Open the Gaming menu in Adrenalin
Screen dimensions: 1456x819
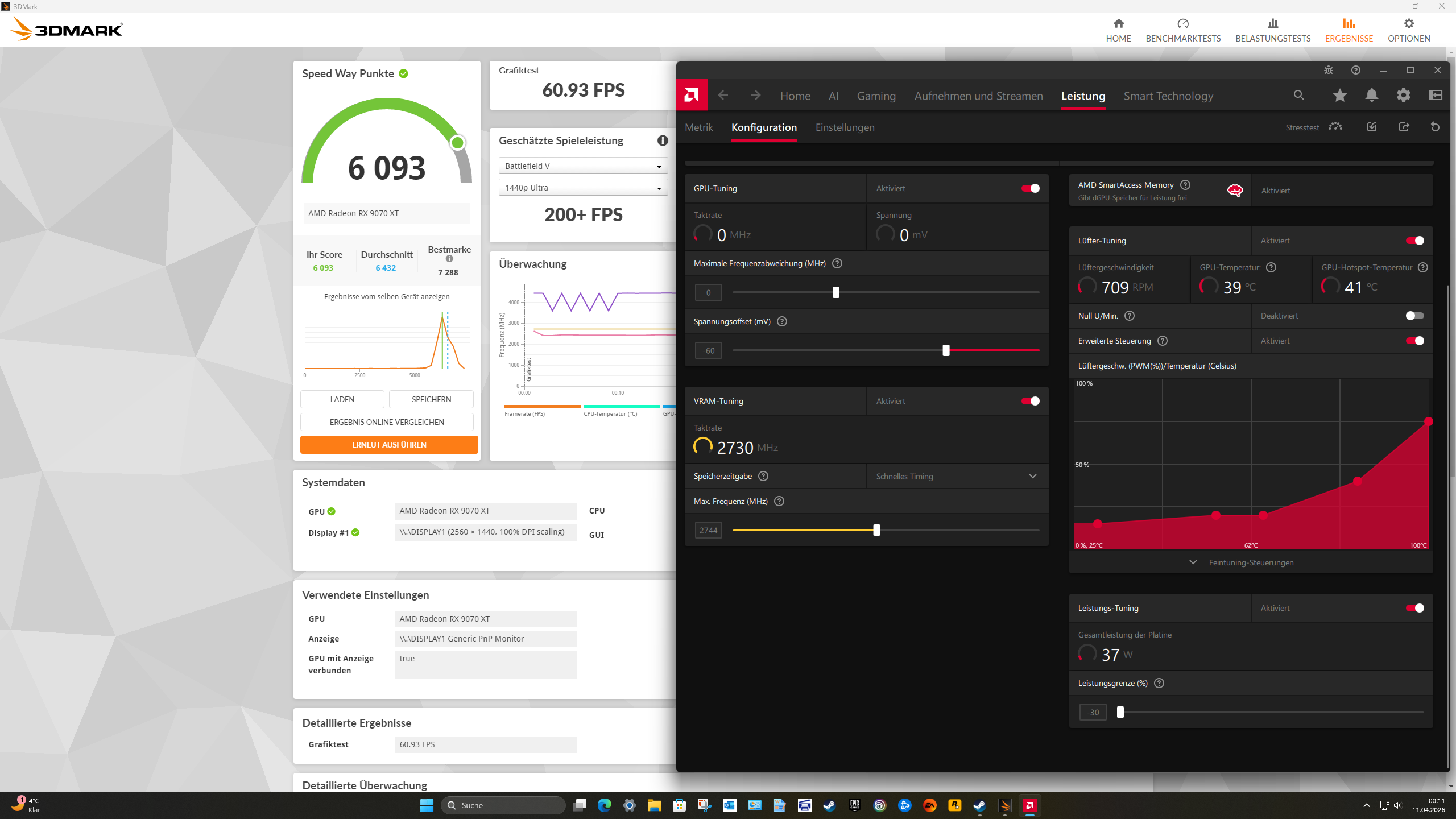(876, 96)
